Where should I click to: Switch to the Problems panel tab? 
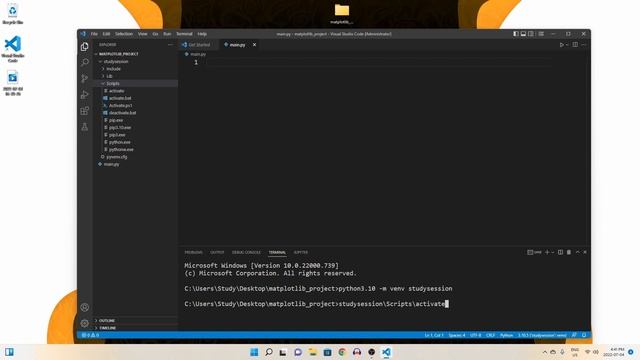click(193, 252)
